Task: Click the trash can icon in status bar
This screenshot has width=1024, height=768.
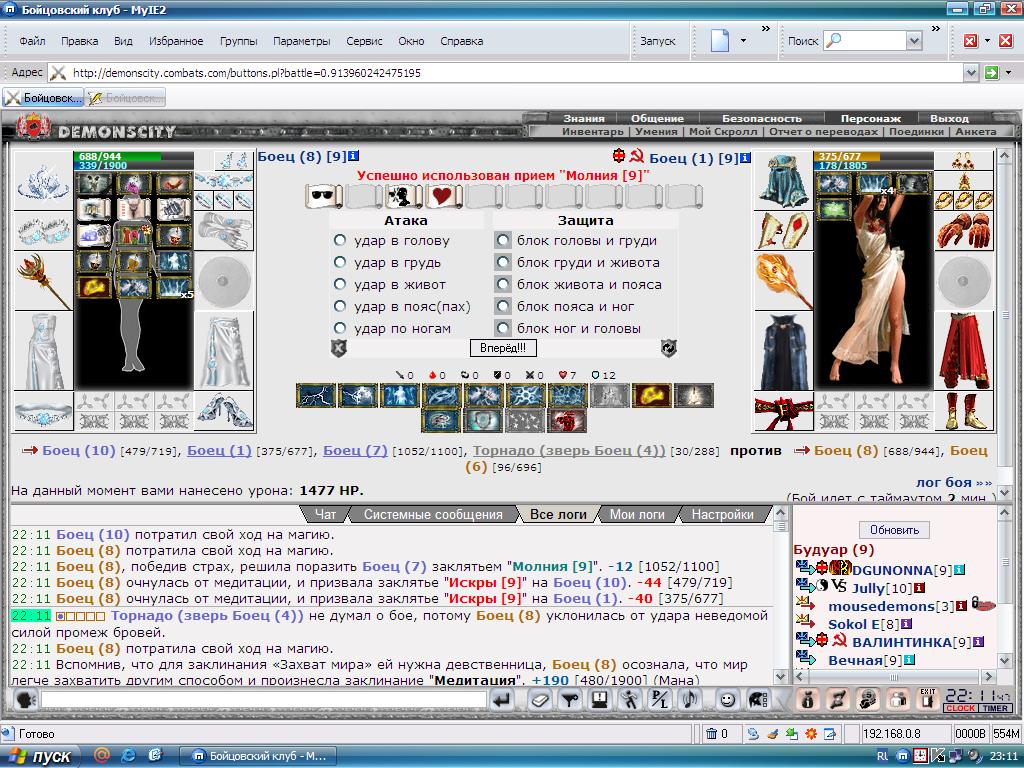Action: pos(712,733)
